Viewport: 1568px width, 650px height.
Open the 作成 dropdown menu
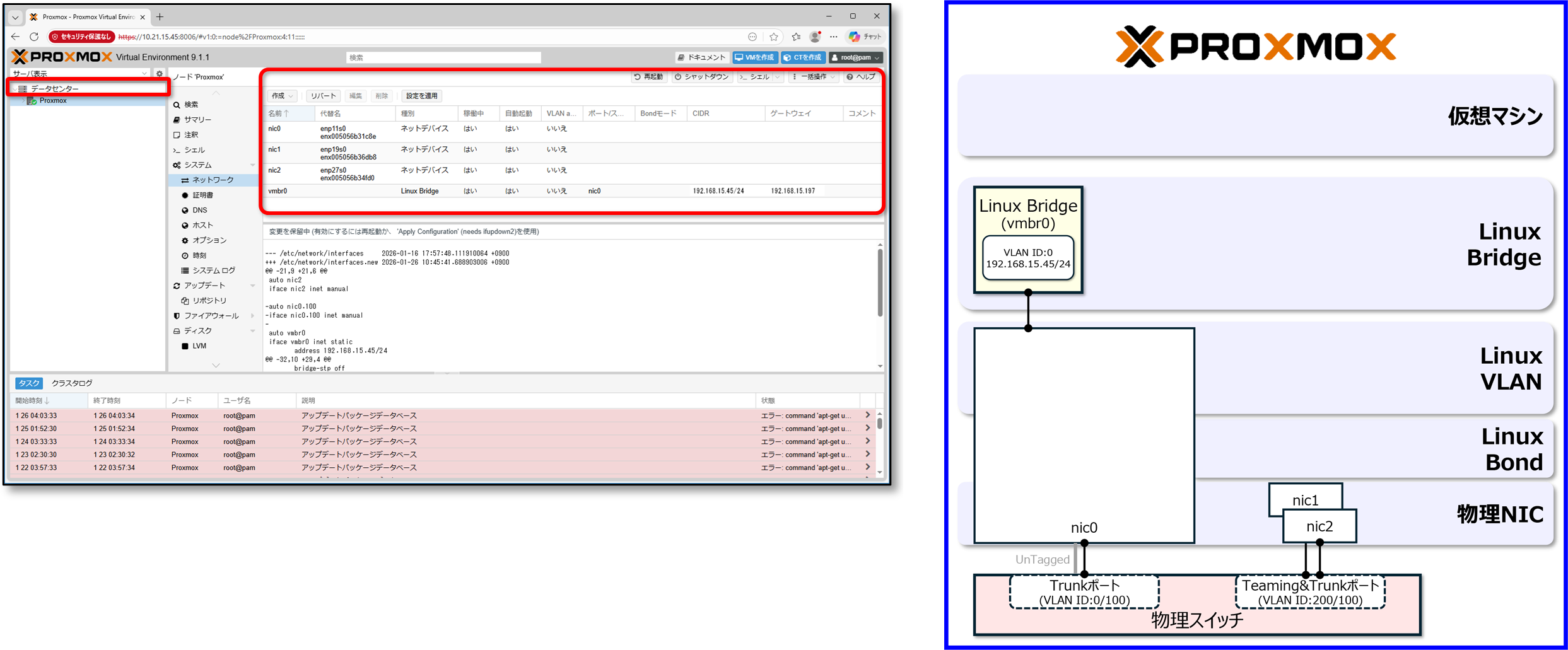[x=281, y=96]
